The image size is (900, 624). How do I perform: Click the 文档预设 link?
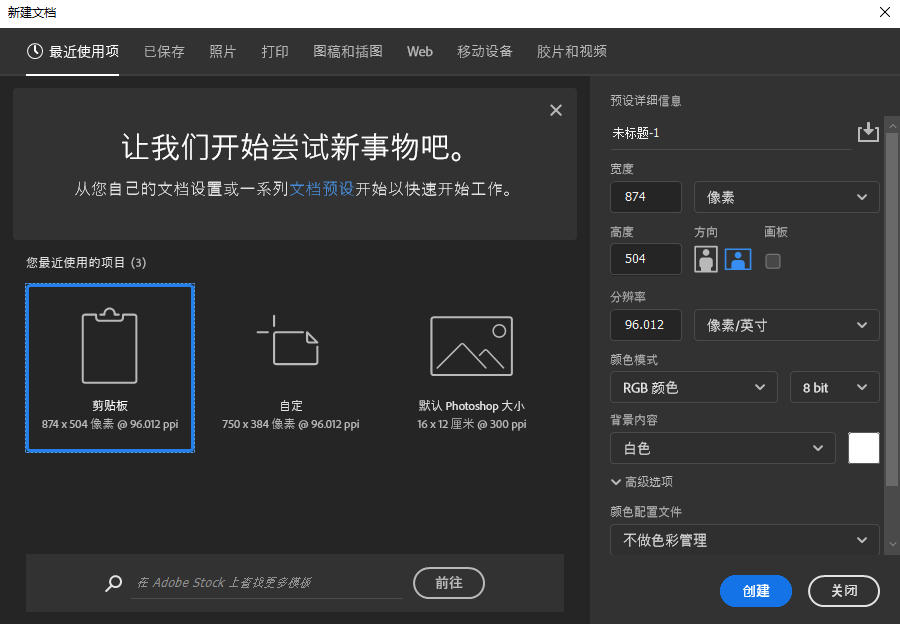[x=321, y=188]
